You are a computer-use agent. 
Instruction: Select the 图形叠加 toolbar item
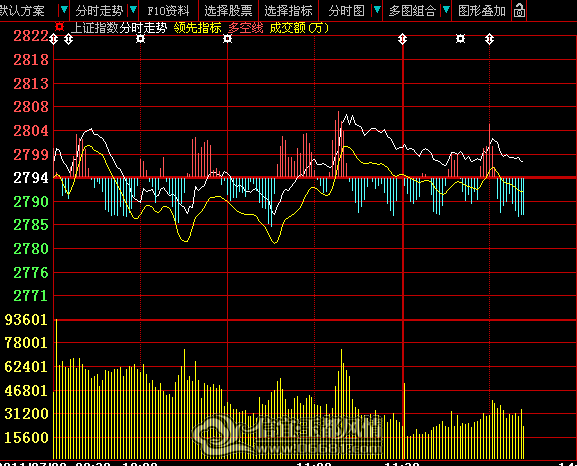coord(482,11)
